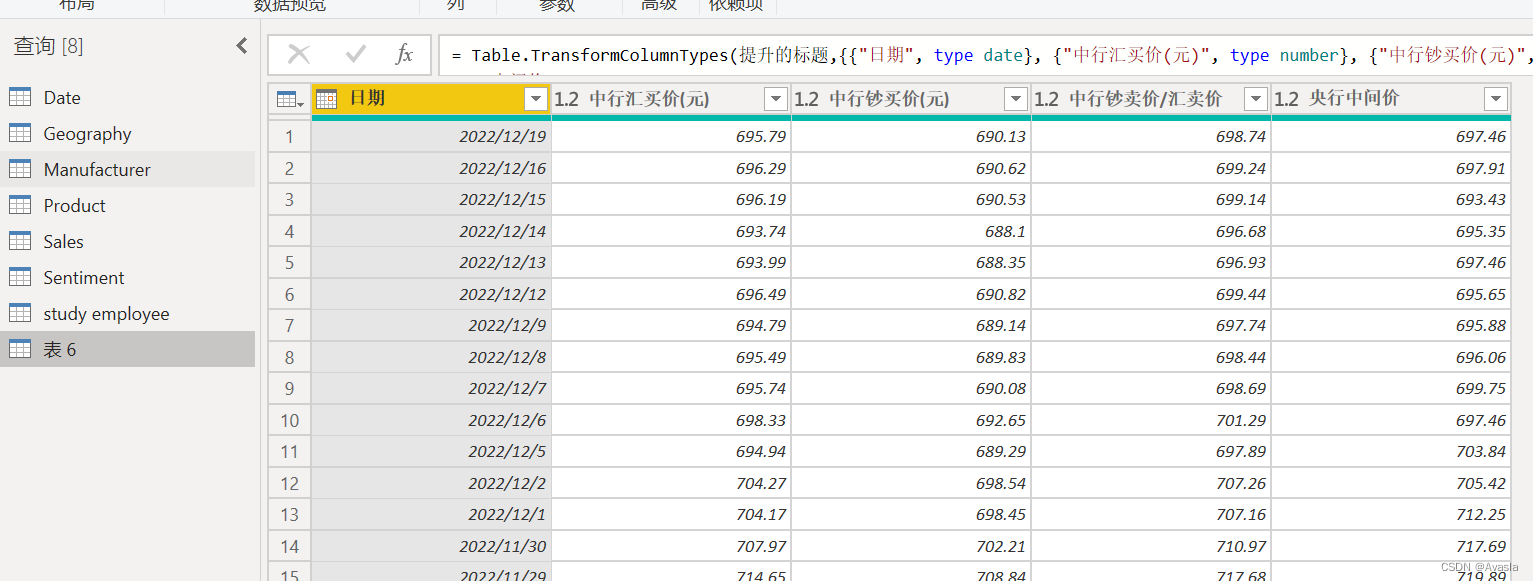
Task: Click date cell 2022/11/30
Action: click(x=431, y=547)
